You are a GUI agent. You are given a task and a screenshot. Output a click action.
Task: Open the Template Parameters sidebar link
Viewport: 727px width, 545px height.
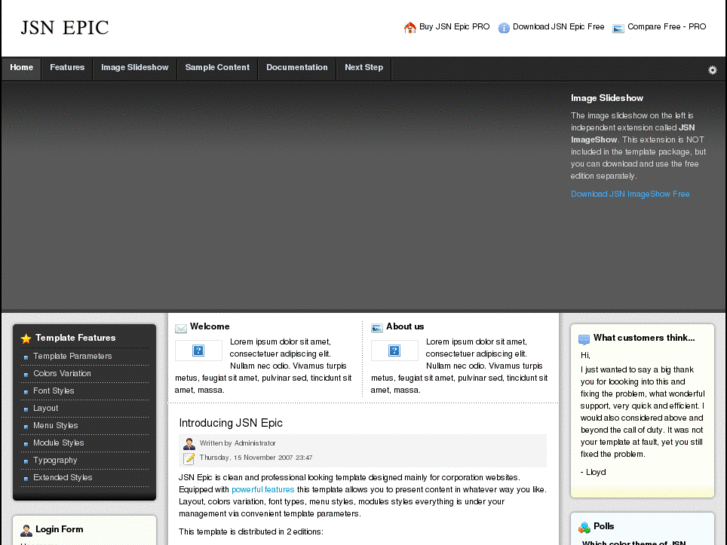[x=72, y=356]
